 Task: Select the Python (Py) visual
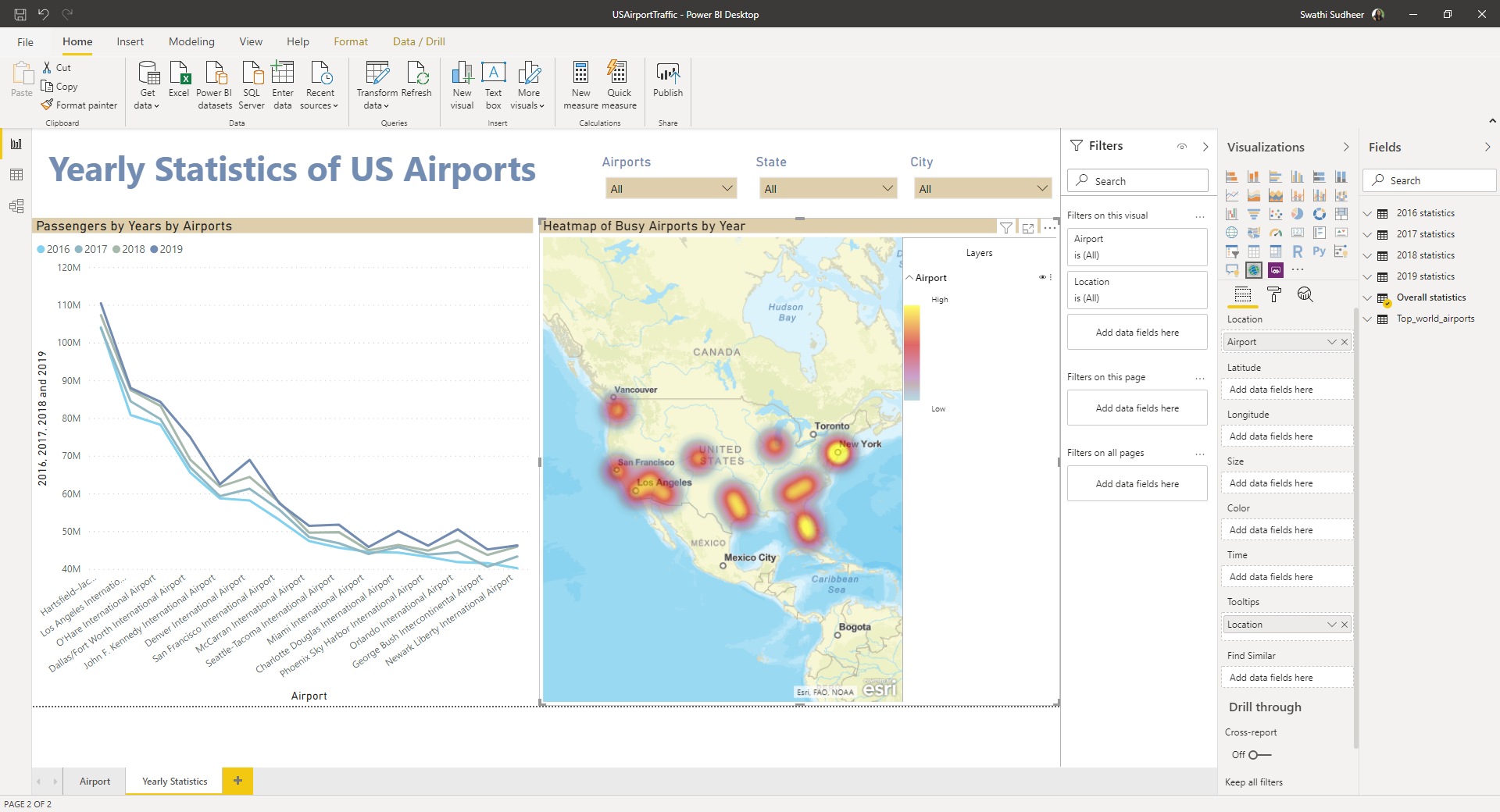click(x=1320, y=251)
